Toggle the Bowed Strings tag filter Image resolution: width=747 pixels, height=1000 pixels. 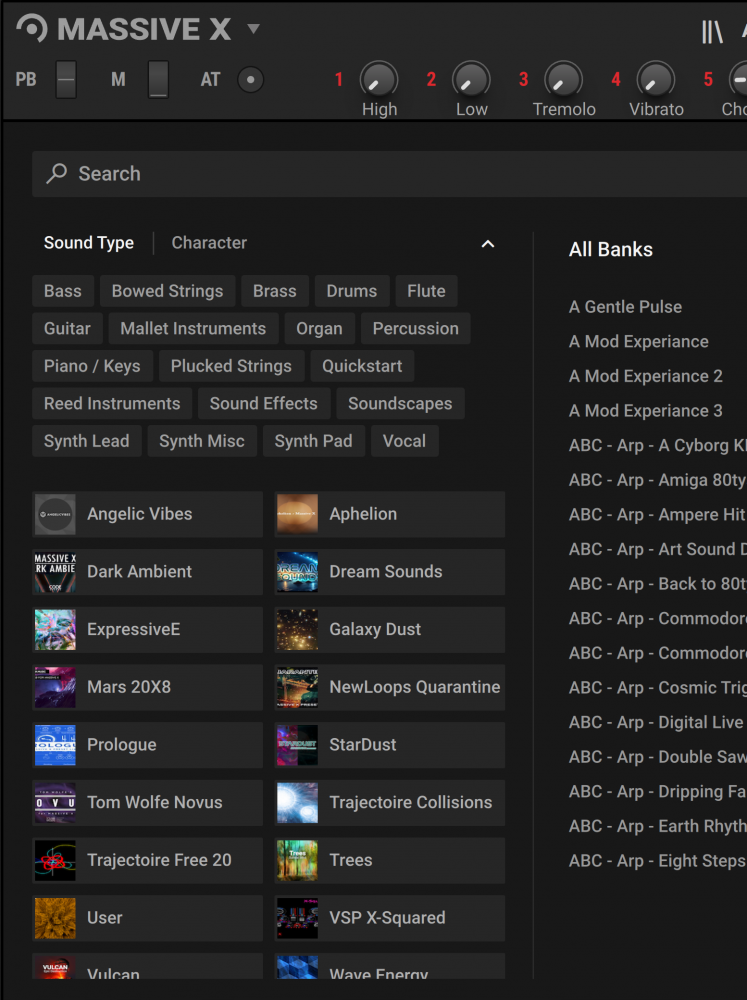(167, 291)
